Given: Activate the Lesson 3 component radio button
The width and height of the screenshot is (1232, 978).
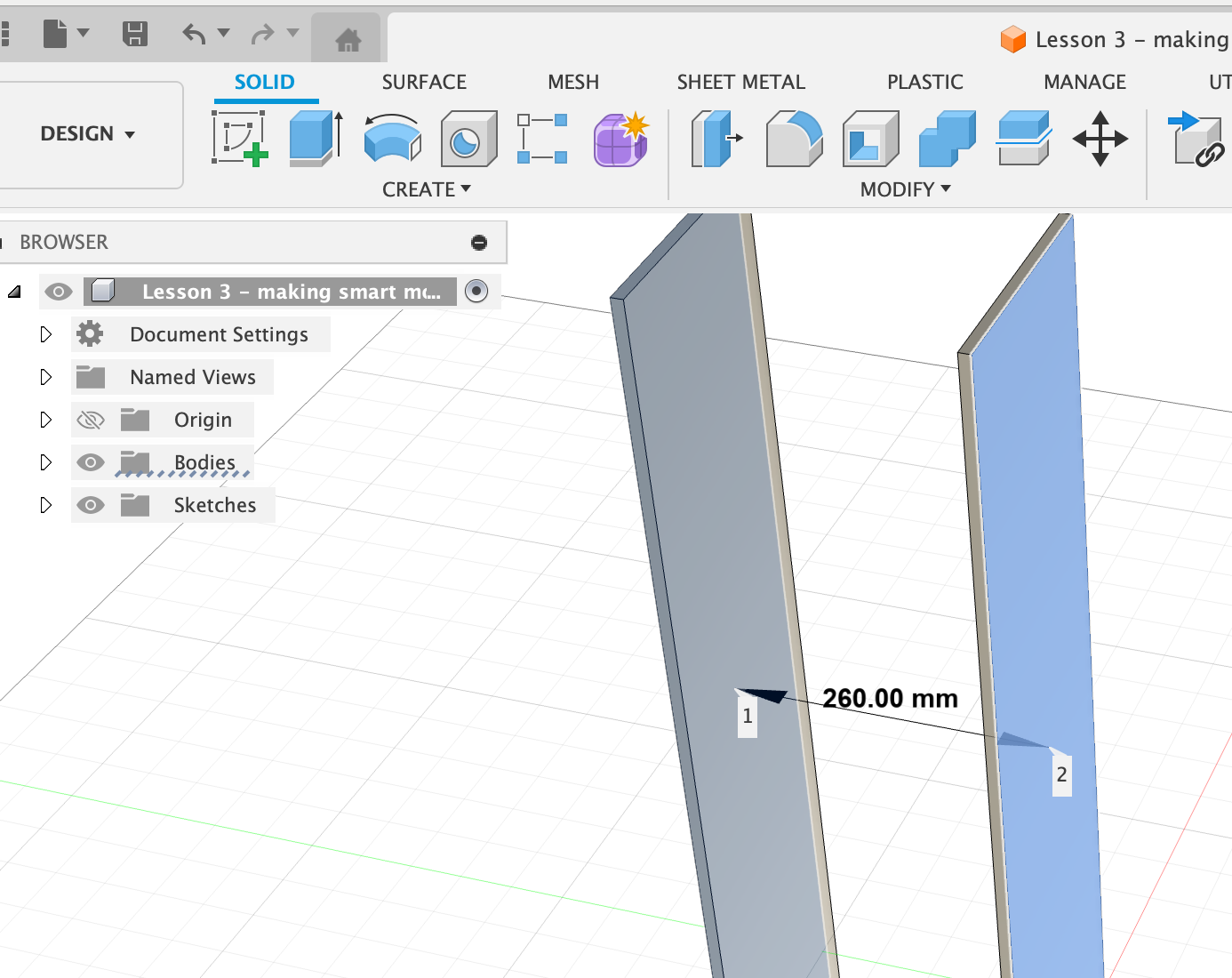Looking at the screenshot, I should [476, 292].
